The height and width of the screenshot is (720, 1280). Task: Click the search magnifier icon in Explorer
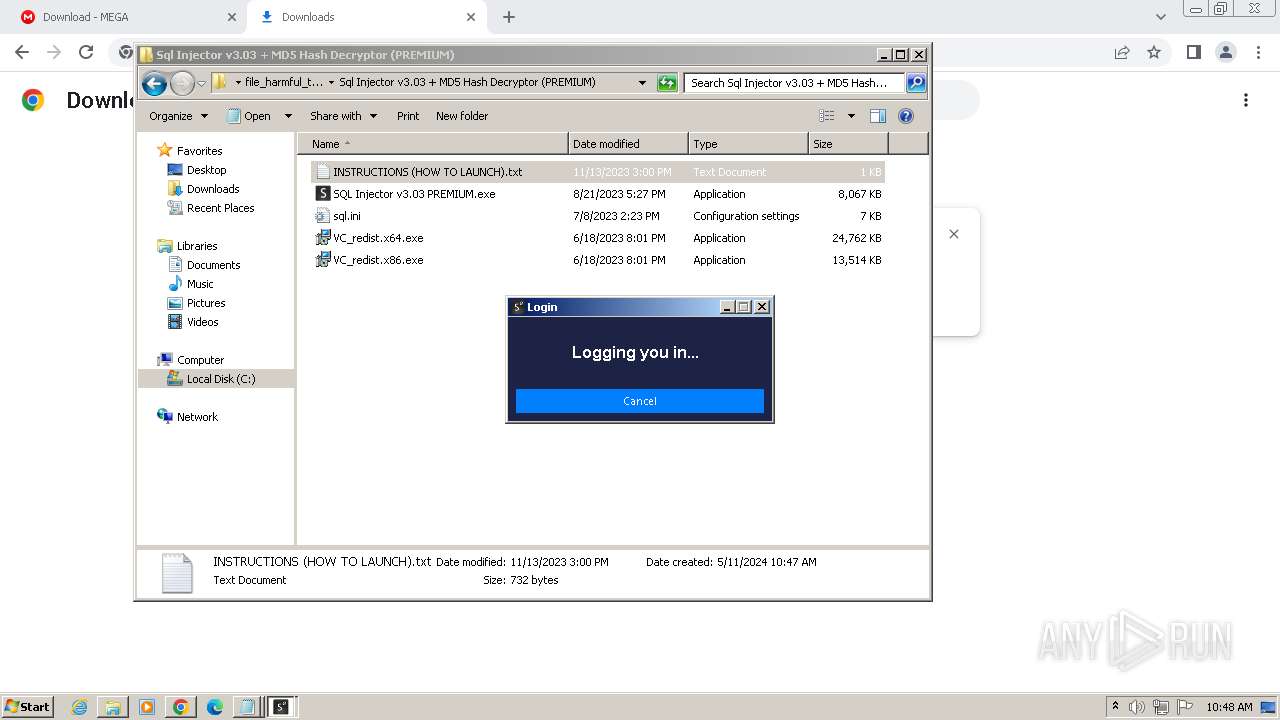point(916,83)
